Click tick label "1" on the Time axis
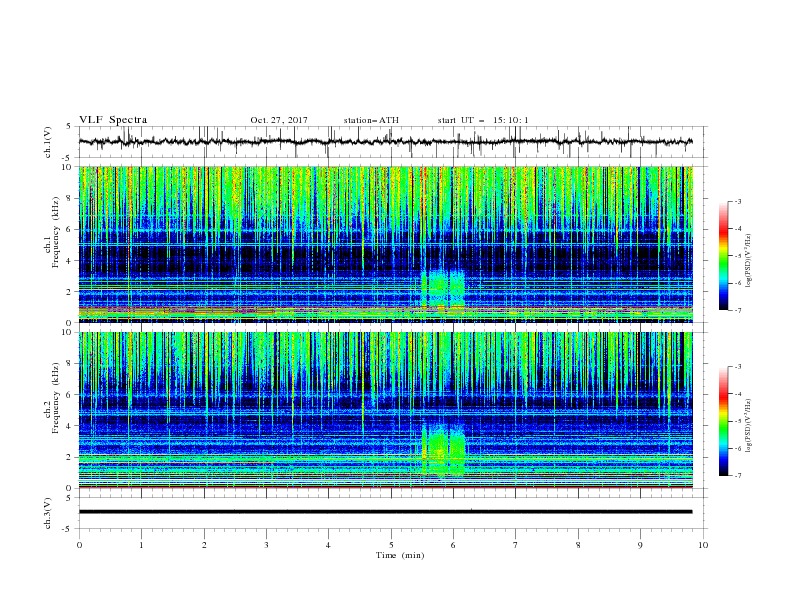Screen dimensions: 792x612 point(141,545)
